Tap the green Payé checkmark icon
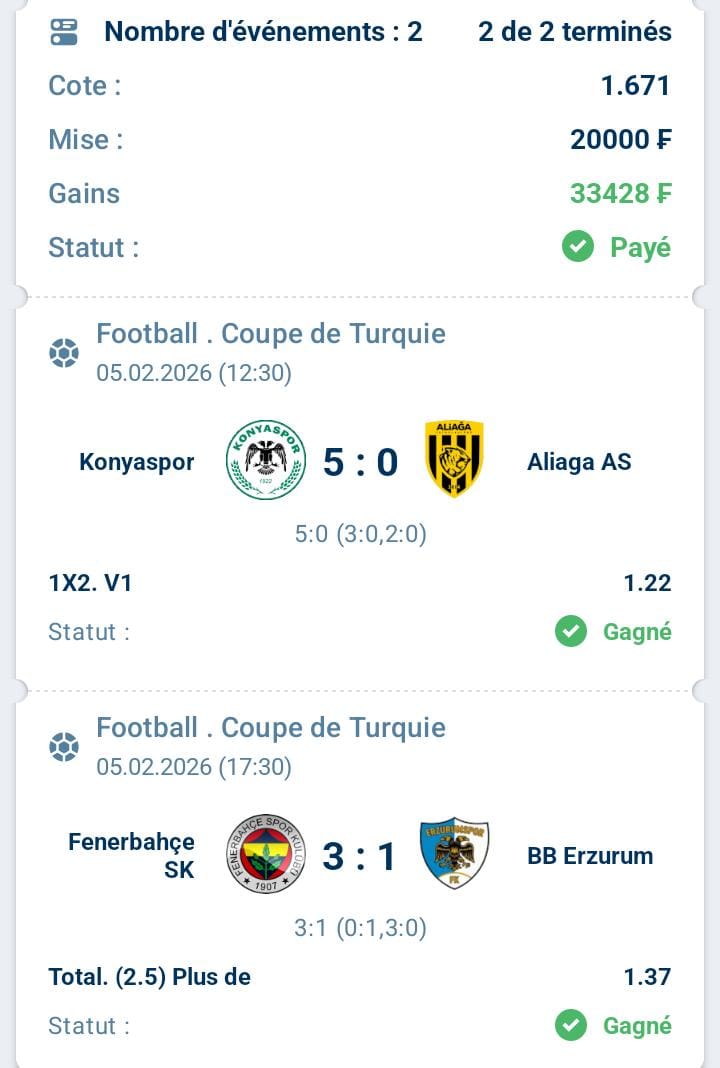 [578, 247]
